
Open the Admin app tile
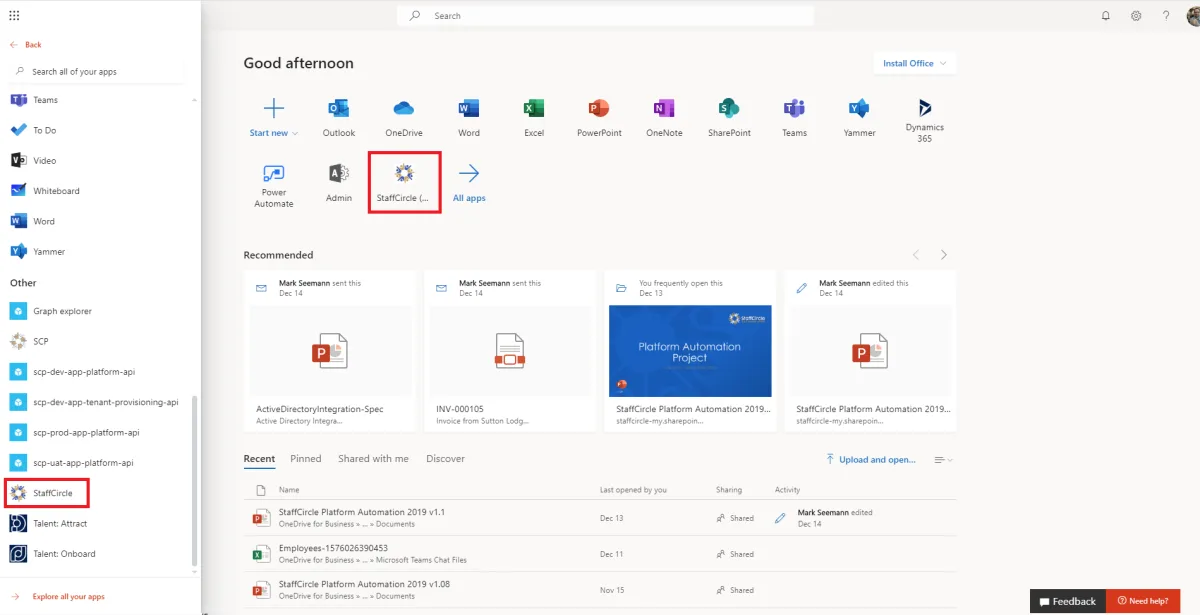(x=339, y=182)
